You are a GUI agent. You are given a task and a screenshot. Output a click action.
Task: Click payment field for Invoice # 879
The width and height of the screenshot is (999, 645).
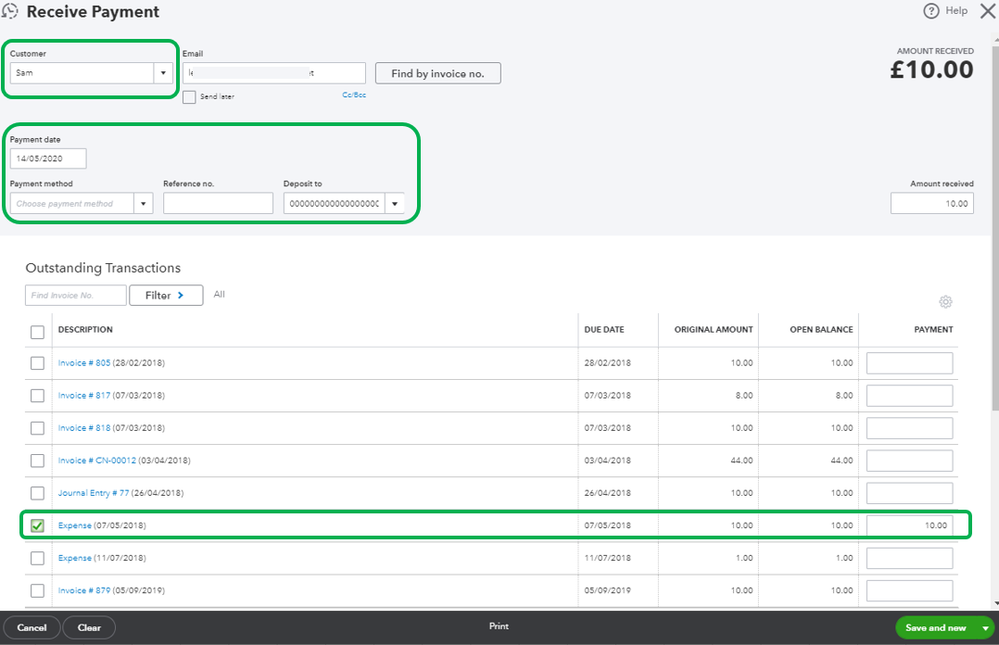[x=909, y=590]
